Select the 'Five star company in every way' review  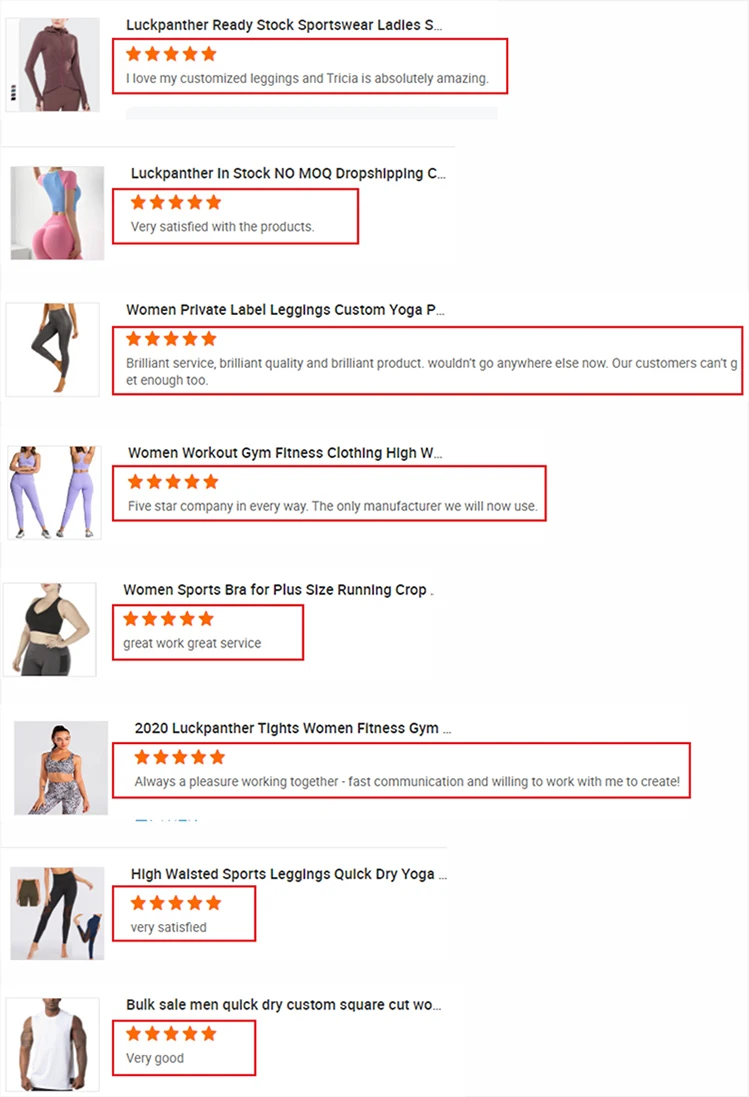[333, 506]
